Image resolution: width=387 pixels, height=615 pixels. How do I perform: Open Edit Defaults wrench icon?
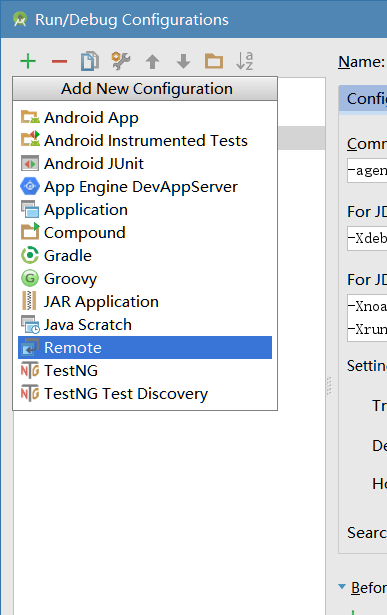tap(121, 61)
